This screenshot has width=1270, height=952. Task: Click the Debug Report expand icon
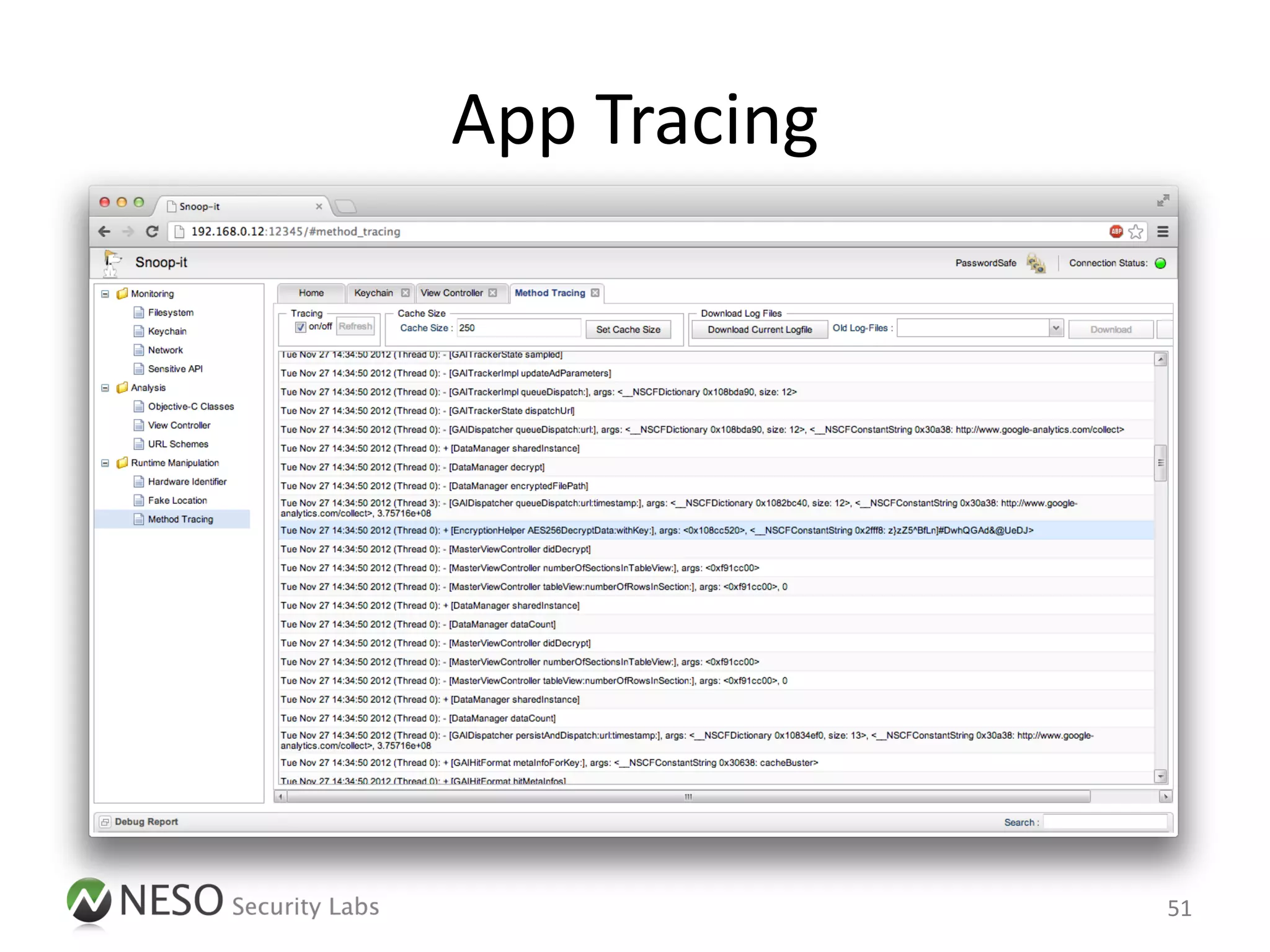(105, 822)
